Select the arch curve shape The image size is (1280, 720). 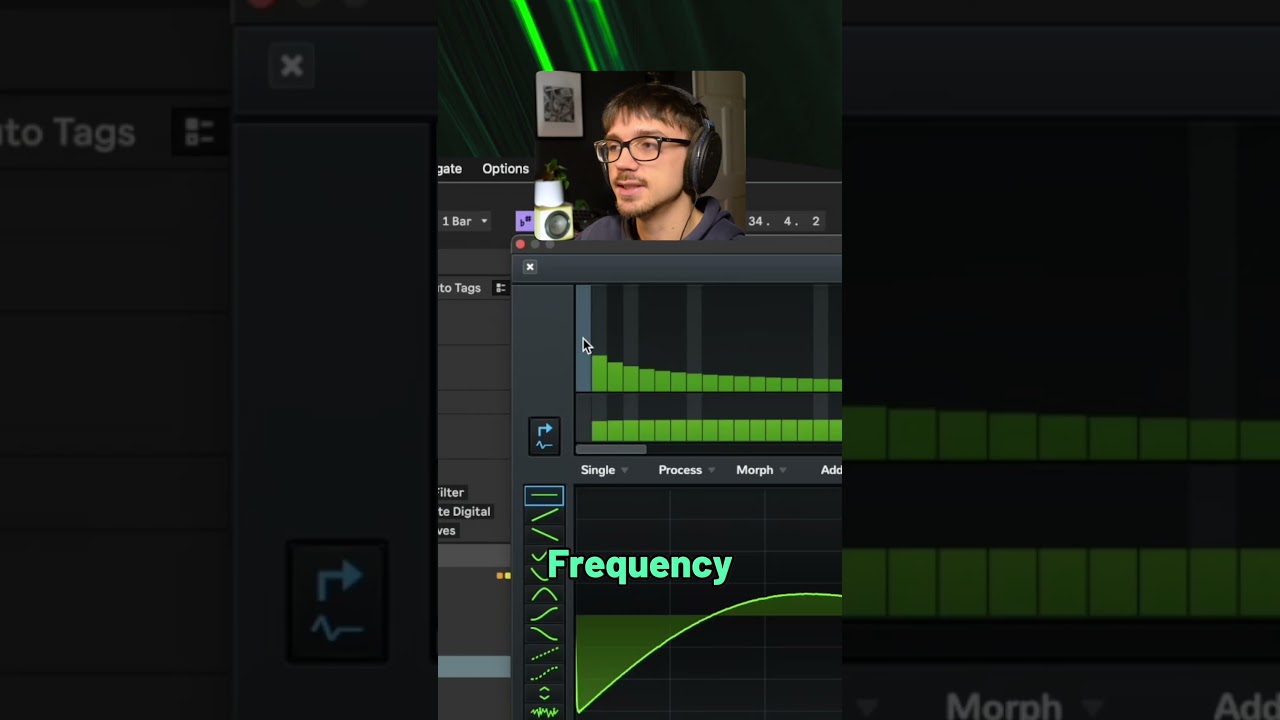coord(544,595)
